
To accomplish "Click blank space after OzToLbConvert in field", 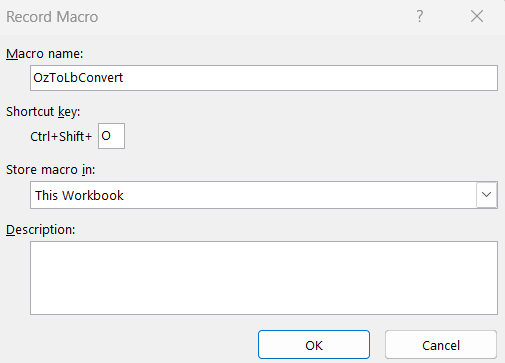I will pyautogui.click(x=310, y=78).
